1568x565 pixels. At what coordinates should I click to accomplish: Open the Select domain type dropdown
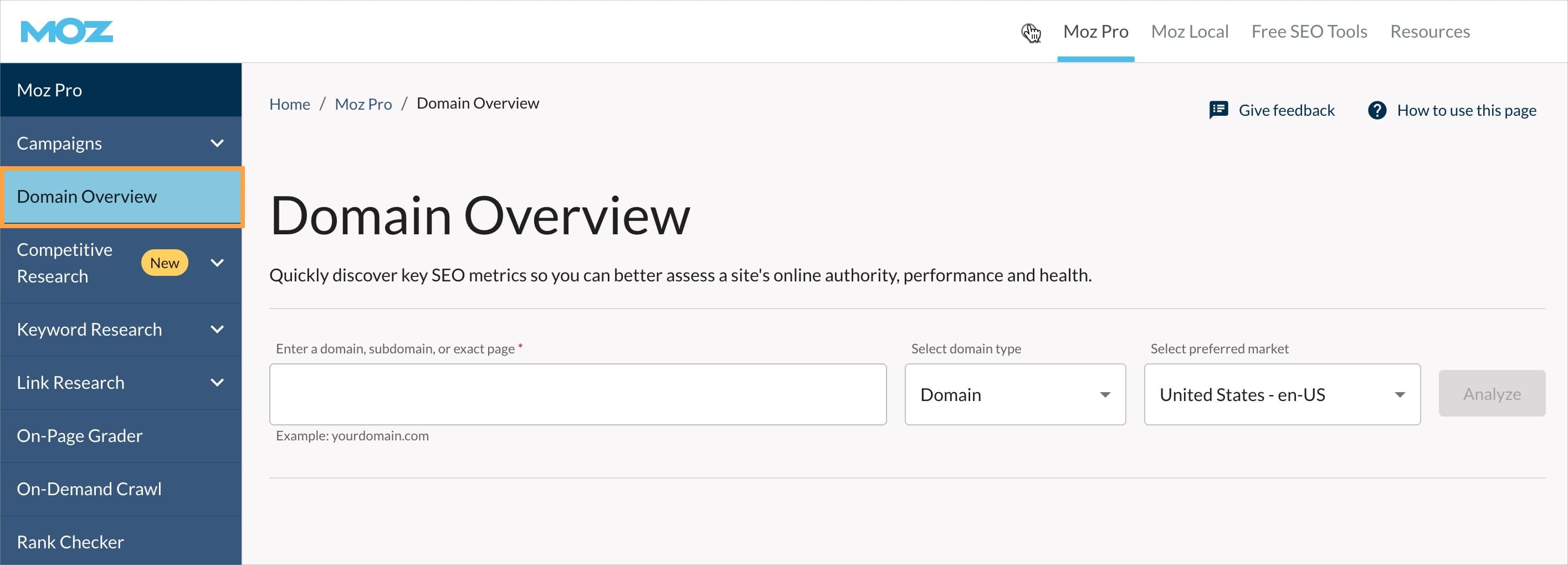pyautogui.click(x=1014, y=394)
